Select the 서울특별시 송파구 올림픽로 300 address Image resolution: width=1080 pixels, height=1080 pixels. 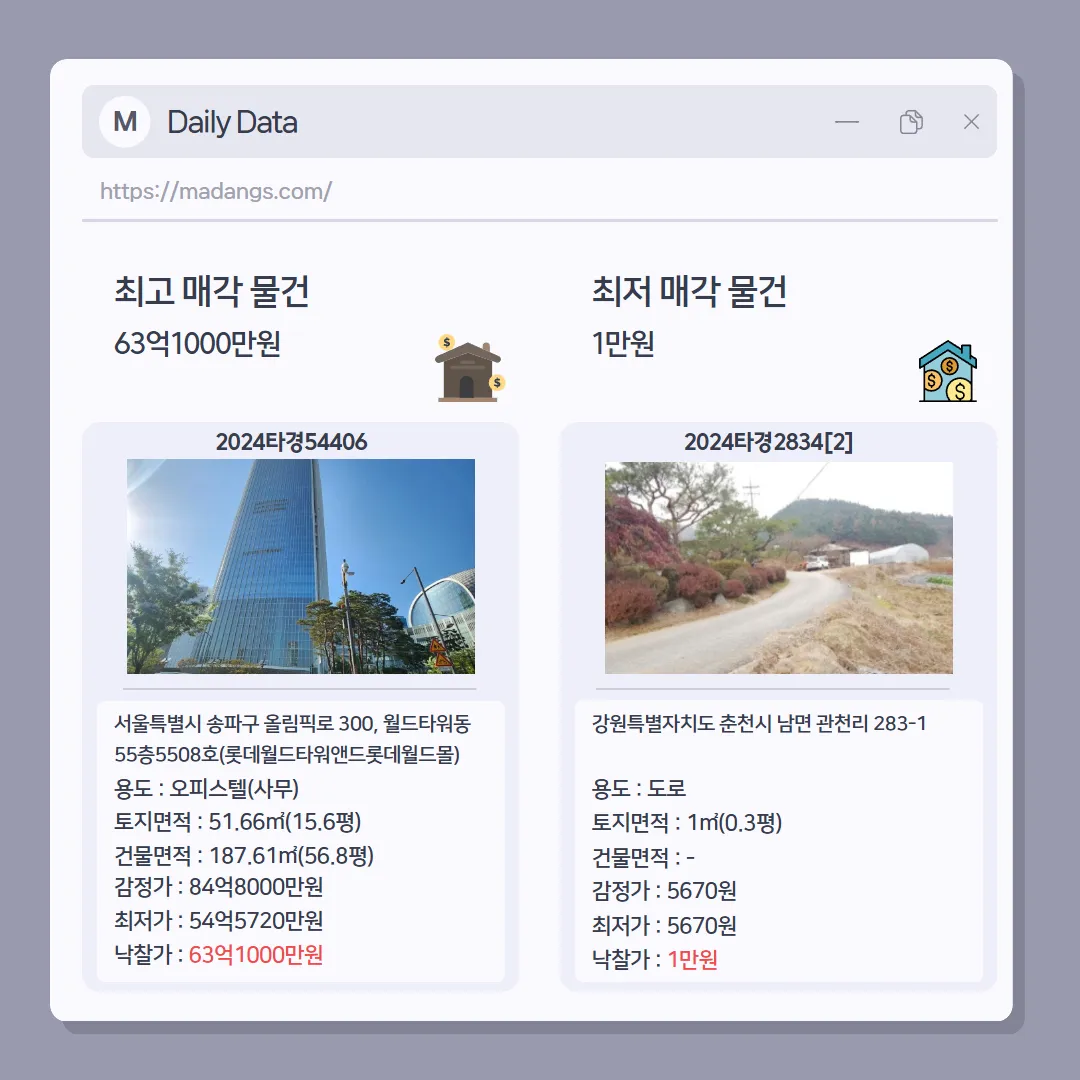pos(292,723)
